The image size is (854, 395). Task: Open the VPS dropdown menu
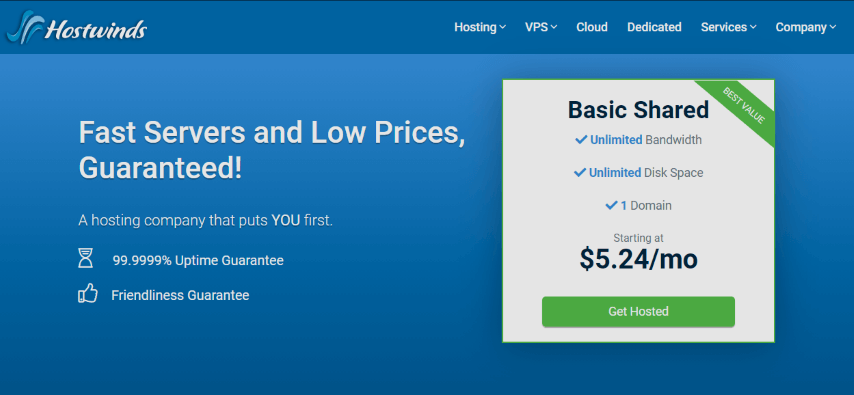point(541,27)
